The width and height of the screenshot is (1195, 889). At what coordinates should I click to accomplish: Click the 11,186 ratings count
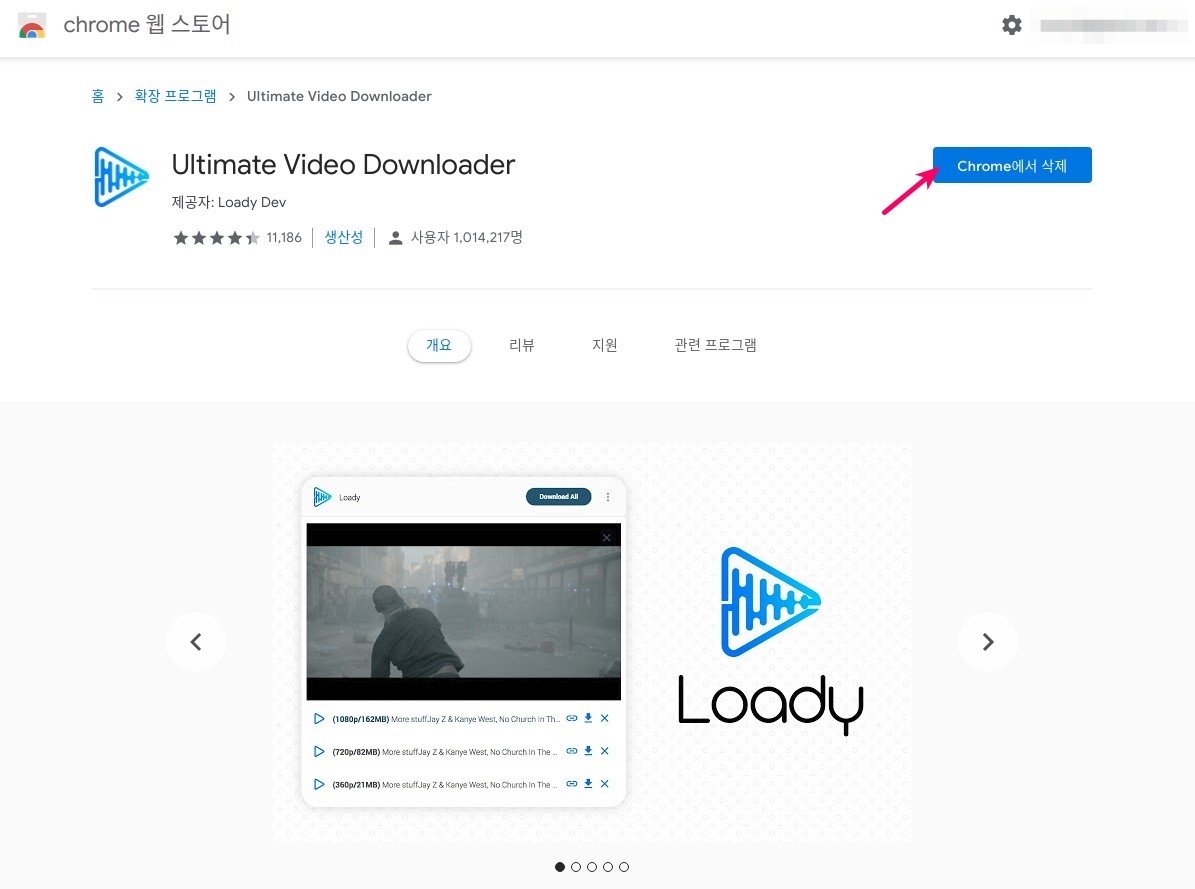coord(284,238)
